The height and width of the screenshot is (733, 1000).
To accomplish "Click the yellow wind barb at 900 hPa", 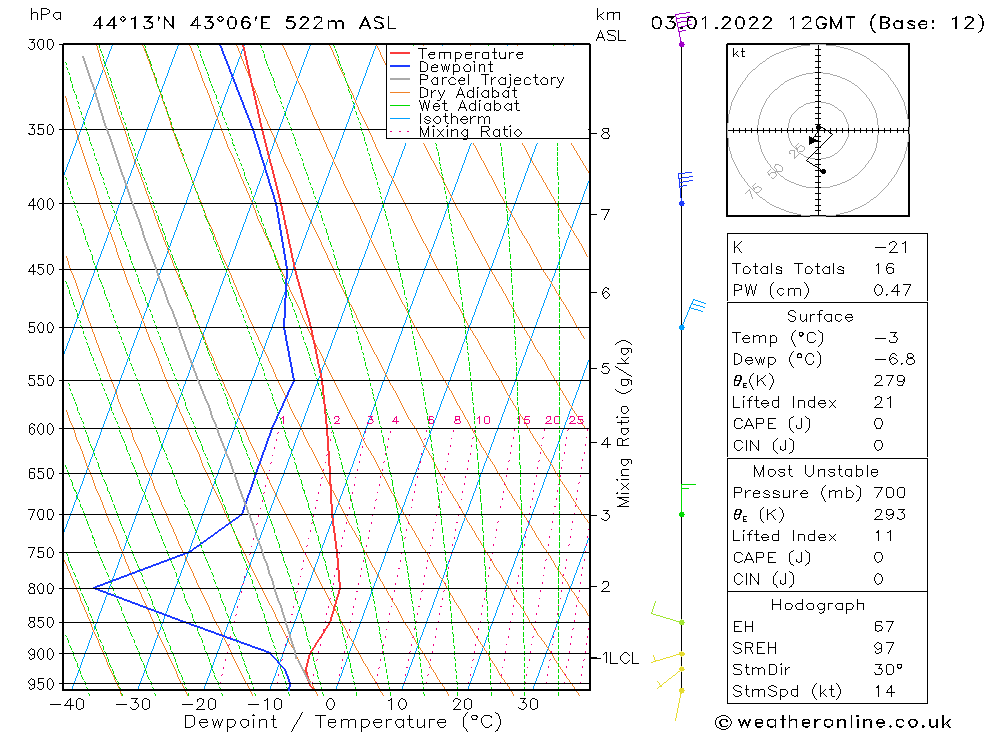I will (x=667, y=658).
